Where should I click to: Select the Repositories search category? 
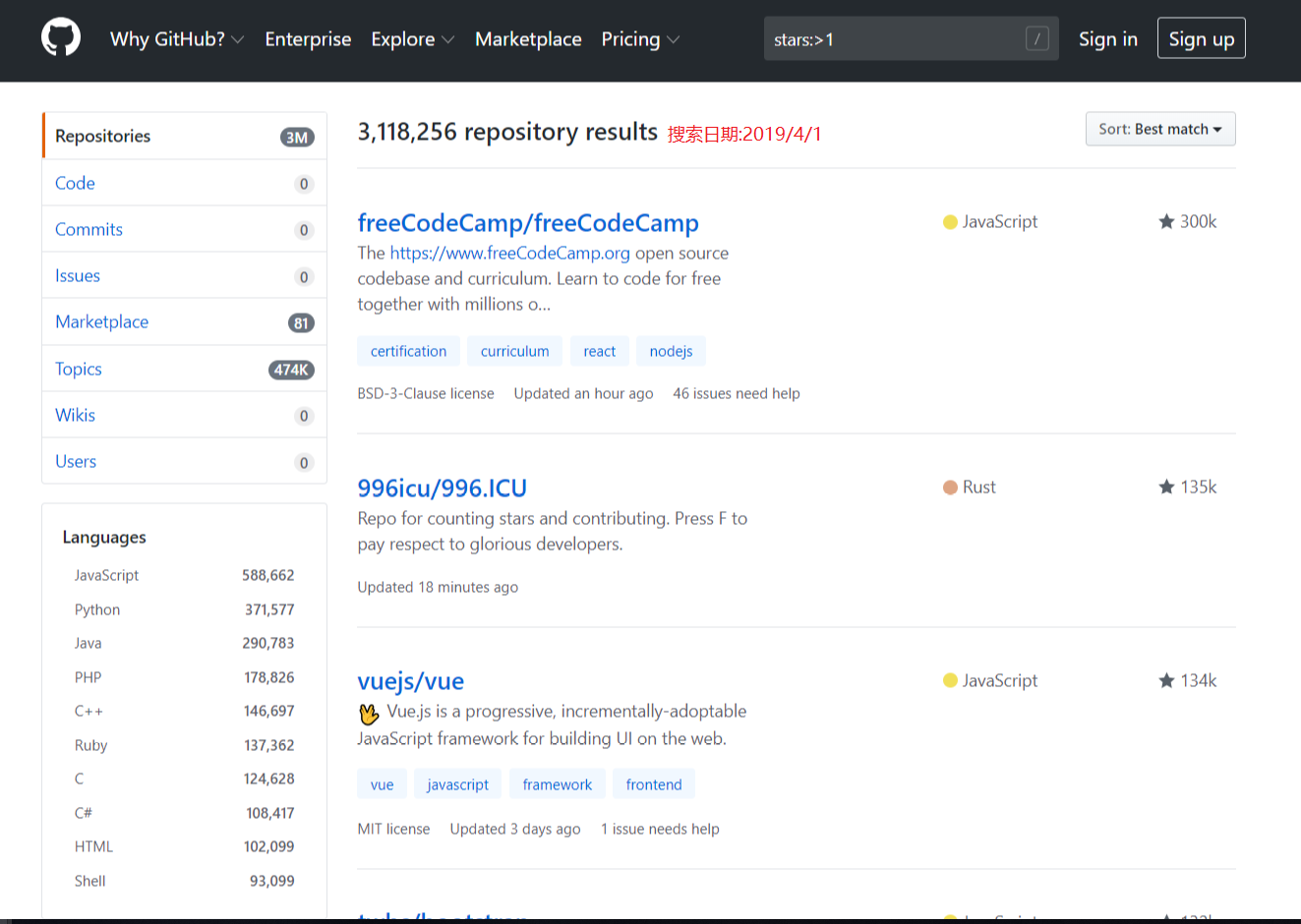click(185, 136)
